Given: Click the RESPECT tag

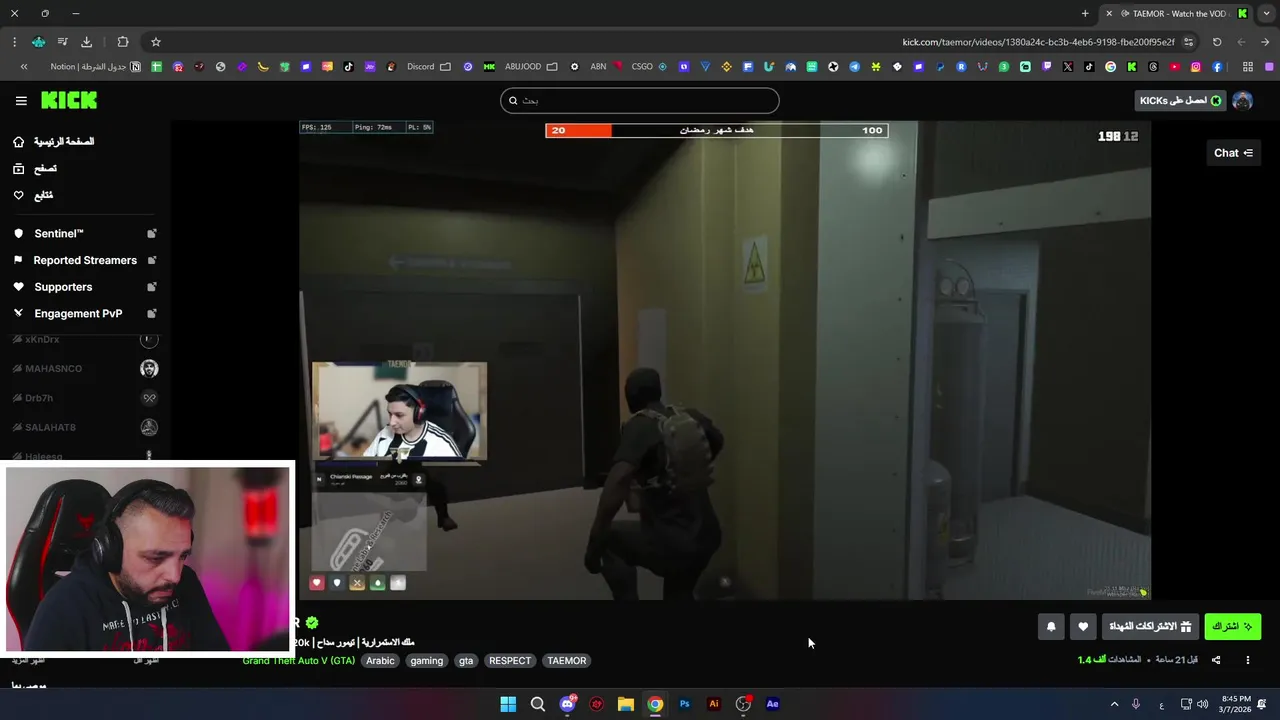Looking at the screenshot, I should (x=510, y=661).
